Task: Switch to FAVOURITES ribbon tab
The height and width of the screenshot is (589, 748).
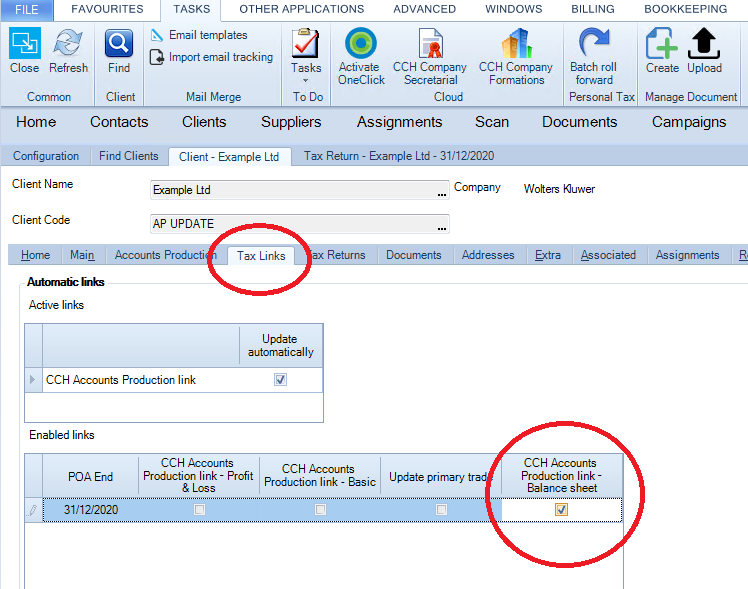Action: pyautogui.click(x=107, y=9)
